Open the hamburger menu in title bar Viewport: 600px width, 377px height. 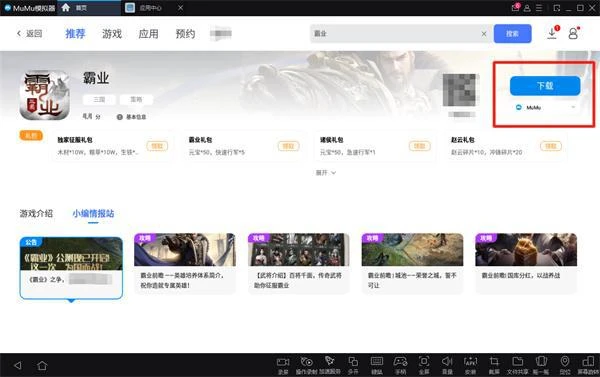coord(539,8)
